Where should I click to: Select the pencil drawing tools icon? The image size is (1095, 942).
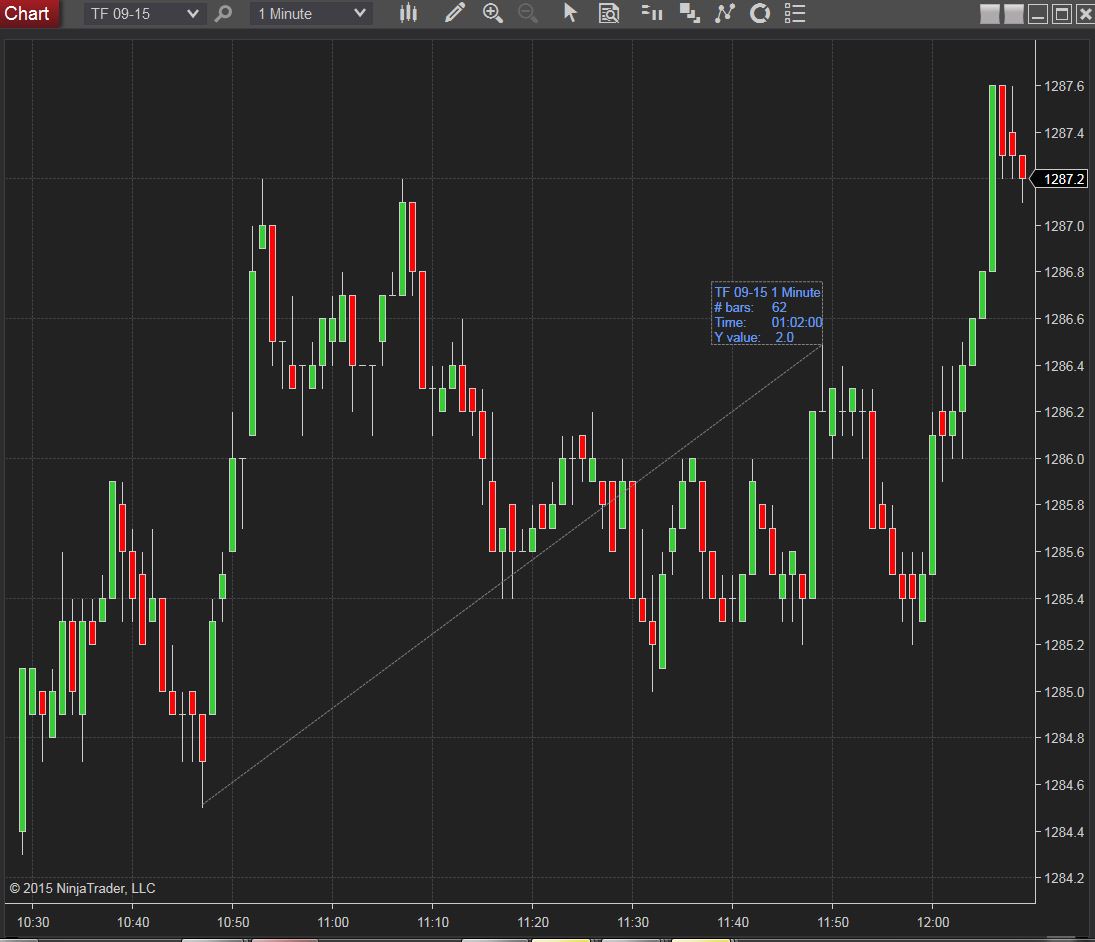[455, 13]
